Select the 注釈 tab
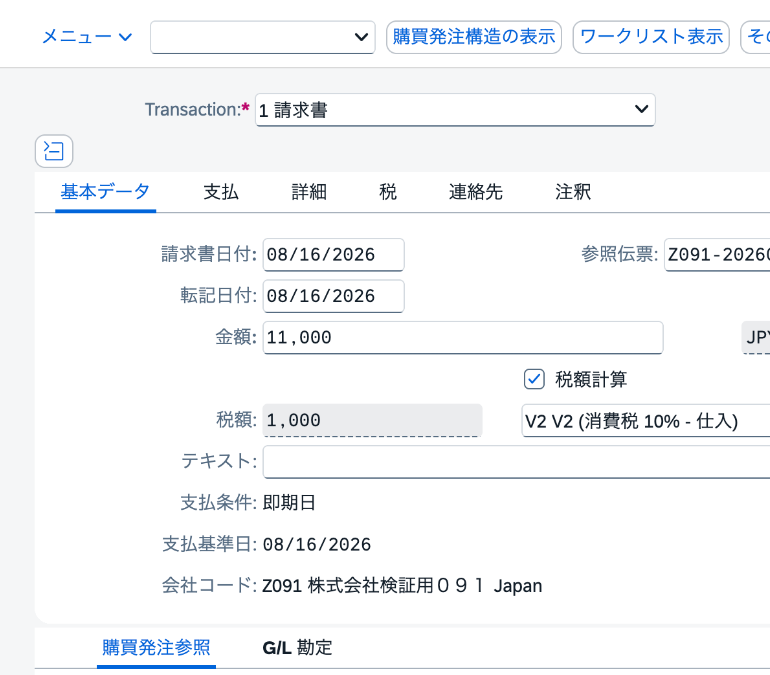This screenshot has height=675, width=770. [x=573, y=192]
